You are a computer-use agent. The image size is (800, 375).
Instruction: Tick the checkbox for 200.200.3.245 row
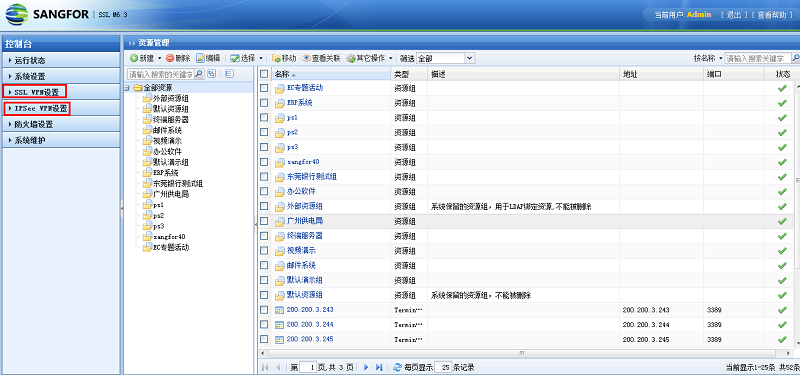[x=264, y=339]
